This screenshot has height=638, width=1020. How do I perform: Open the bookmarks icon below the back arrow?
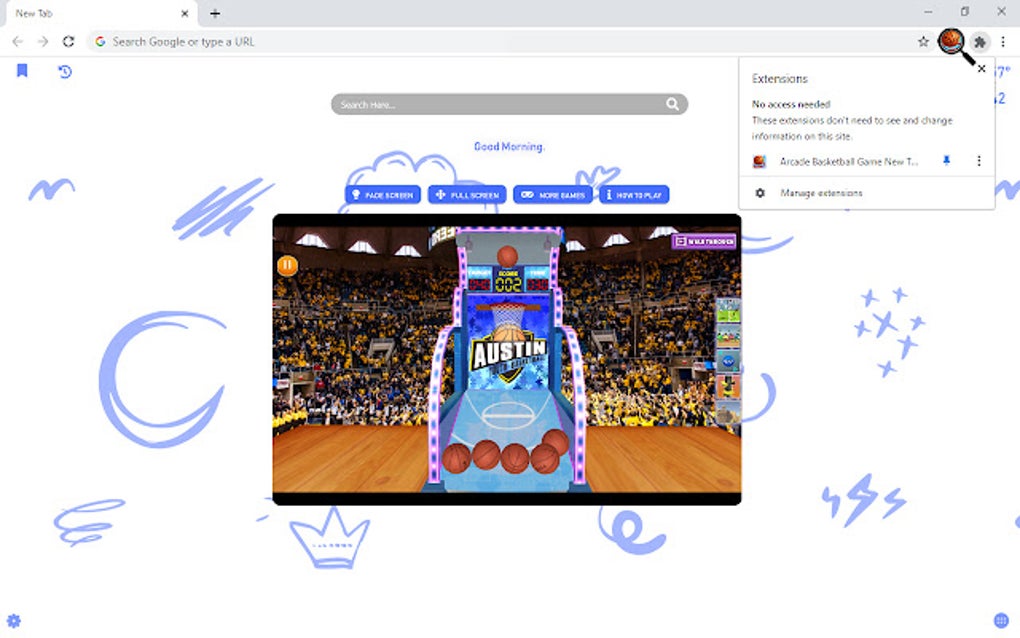22,71
